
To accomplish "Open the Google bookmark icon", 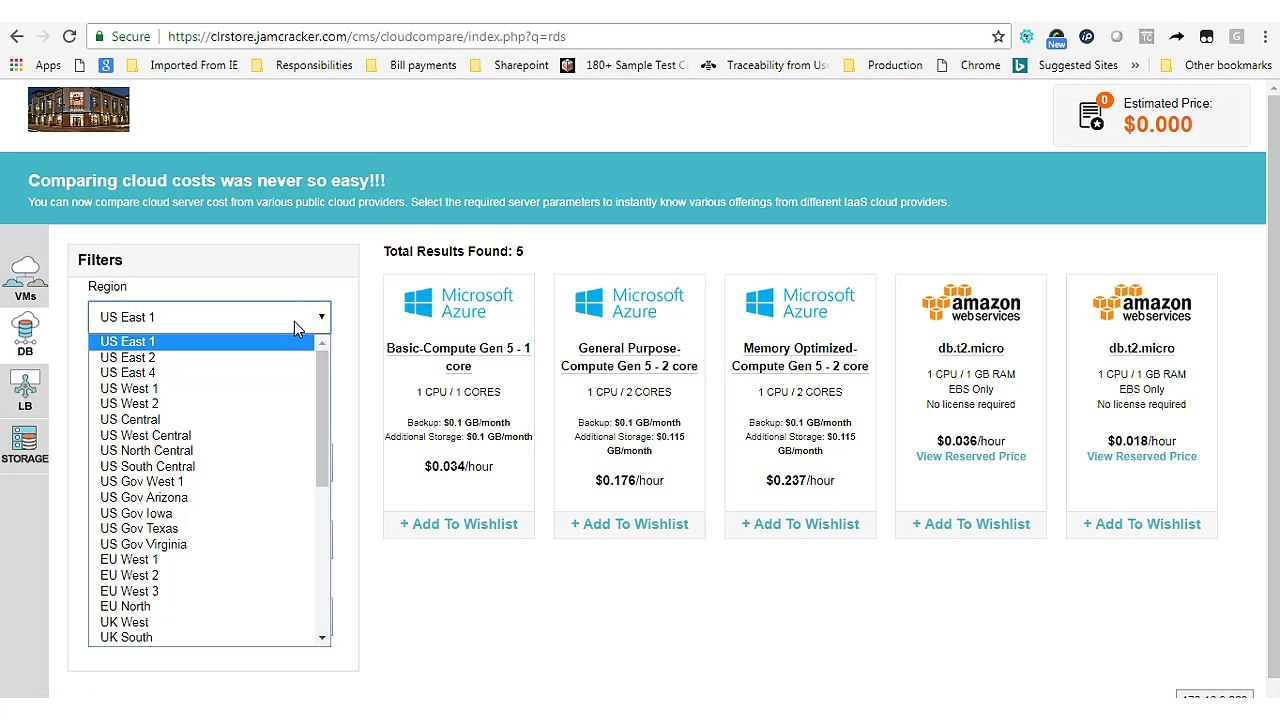I will [x=106, y=65].
